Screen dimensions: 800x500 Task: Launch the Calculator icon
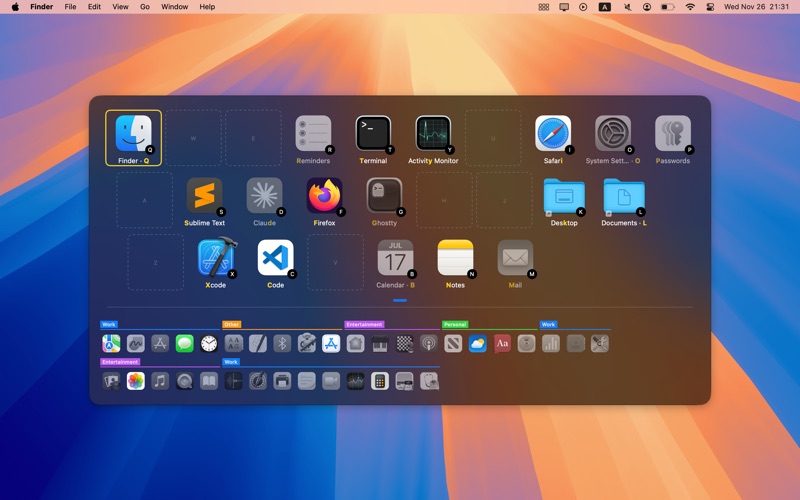380,381
